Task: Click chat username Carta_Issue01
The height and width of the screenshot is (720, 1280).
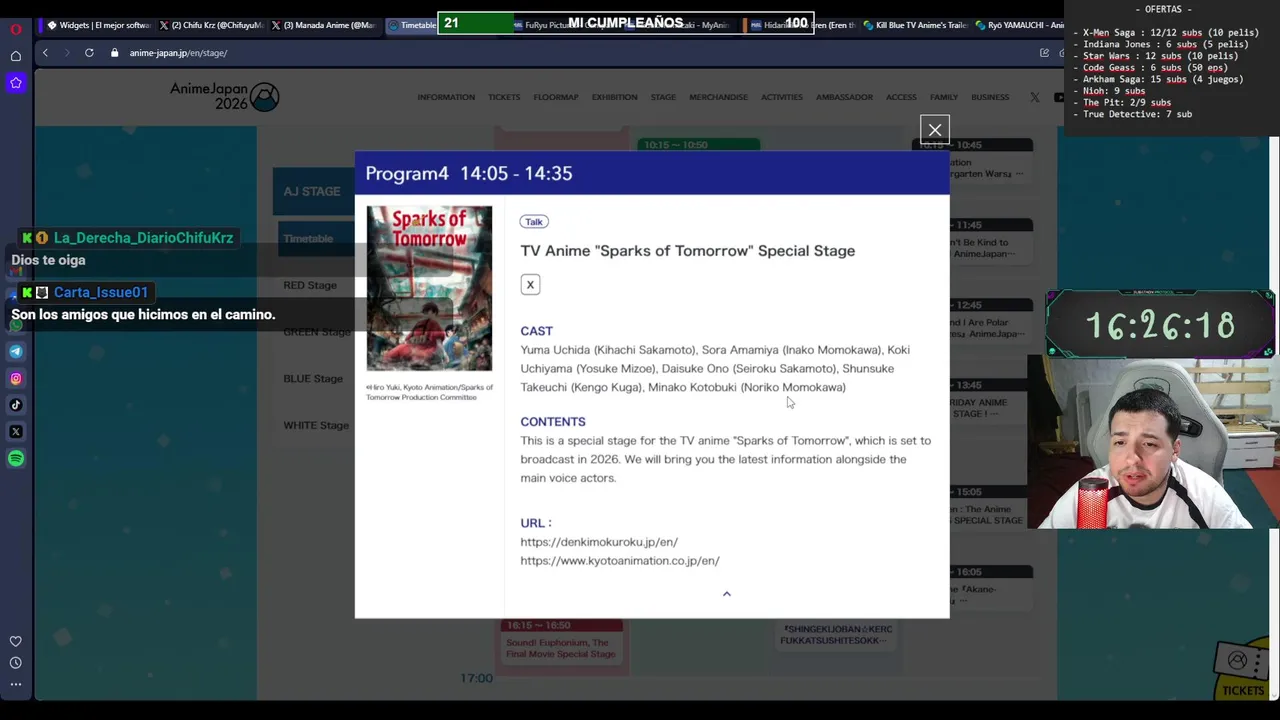Action: pos(101,292)
